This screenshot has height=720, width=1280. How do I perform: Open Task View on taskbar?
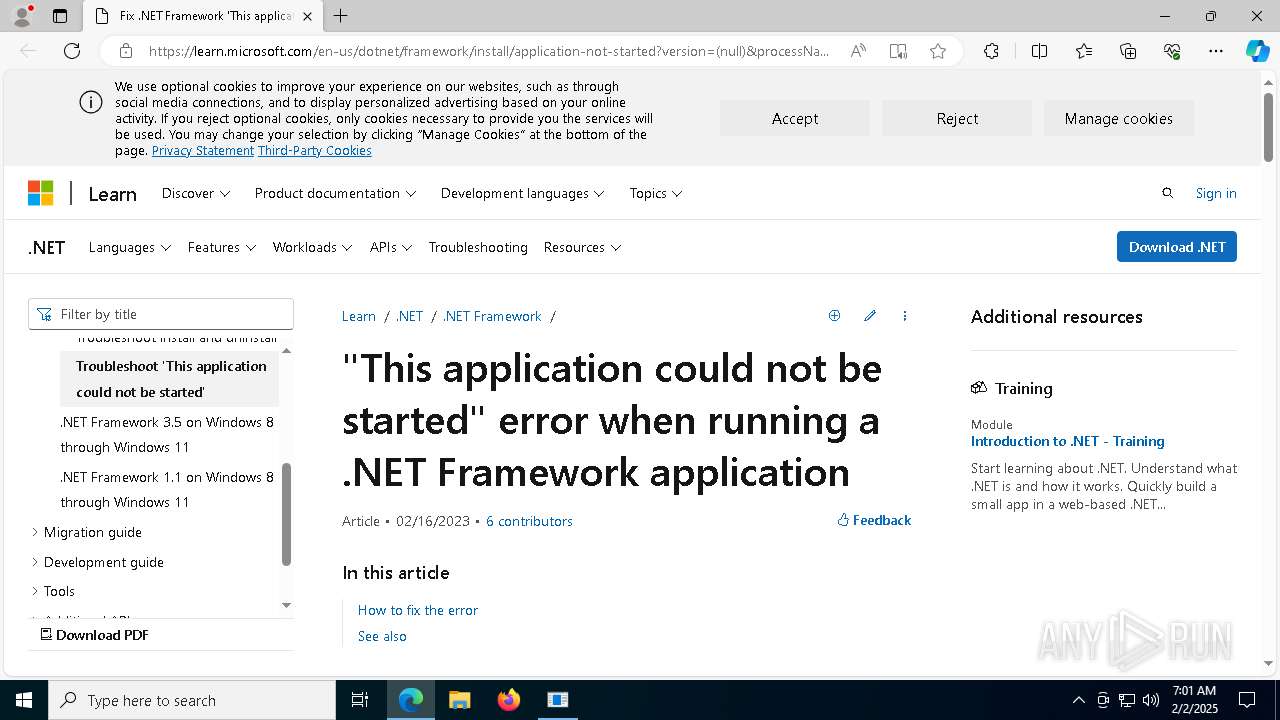coord(360,700)
